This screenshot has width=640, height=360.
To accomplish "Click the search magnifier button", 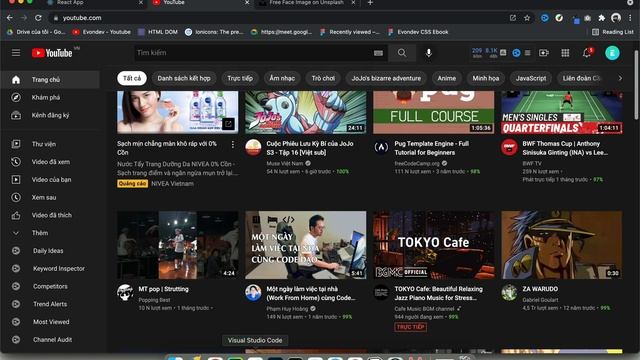I will (402, 53).
